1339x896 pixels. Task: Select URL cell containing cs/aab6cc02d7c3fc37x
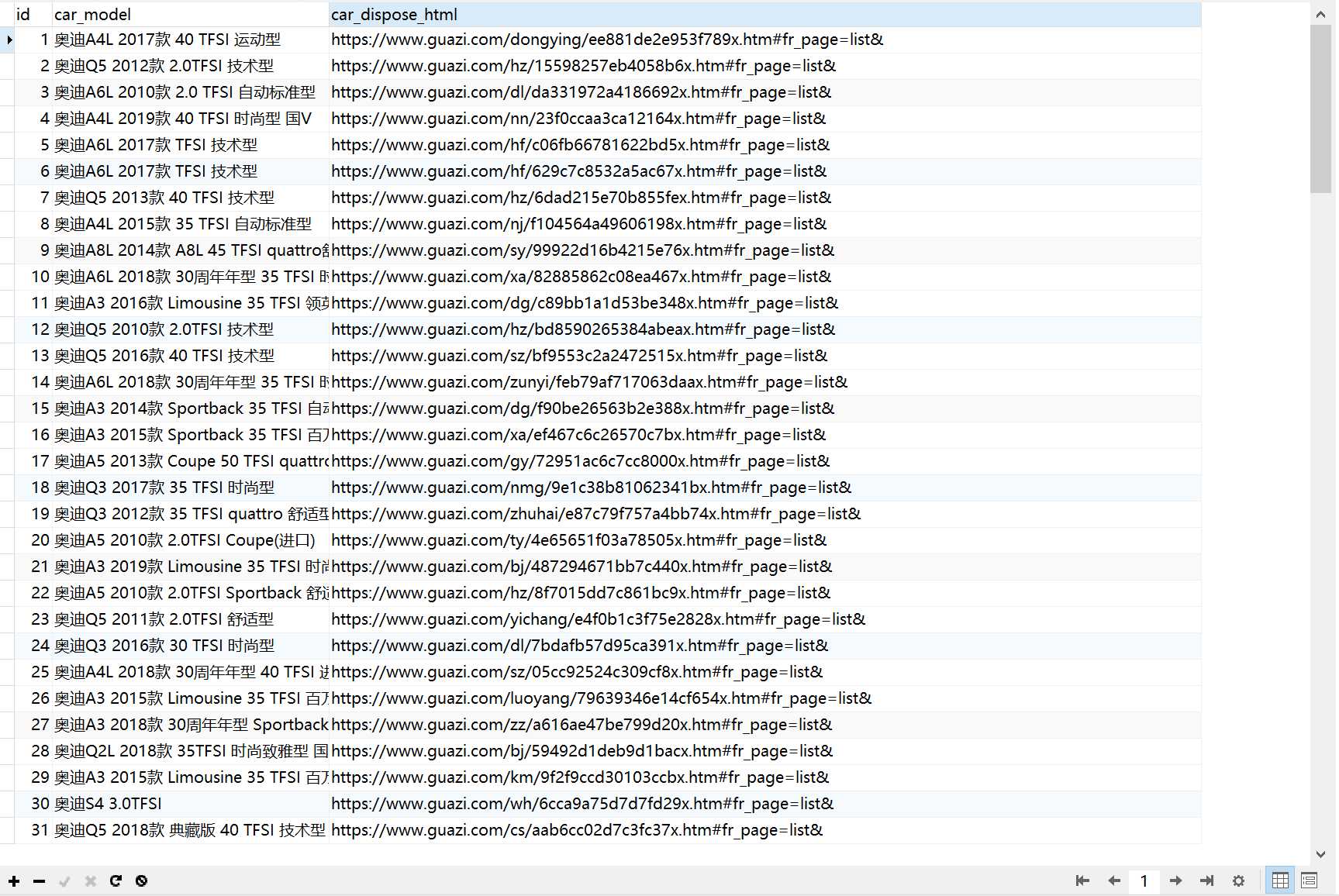click(765, 830)
